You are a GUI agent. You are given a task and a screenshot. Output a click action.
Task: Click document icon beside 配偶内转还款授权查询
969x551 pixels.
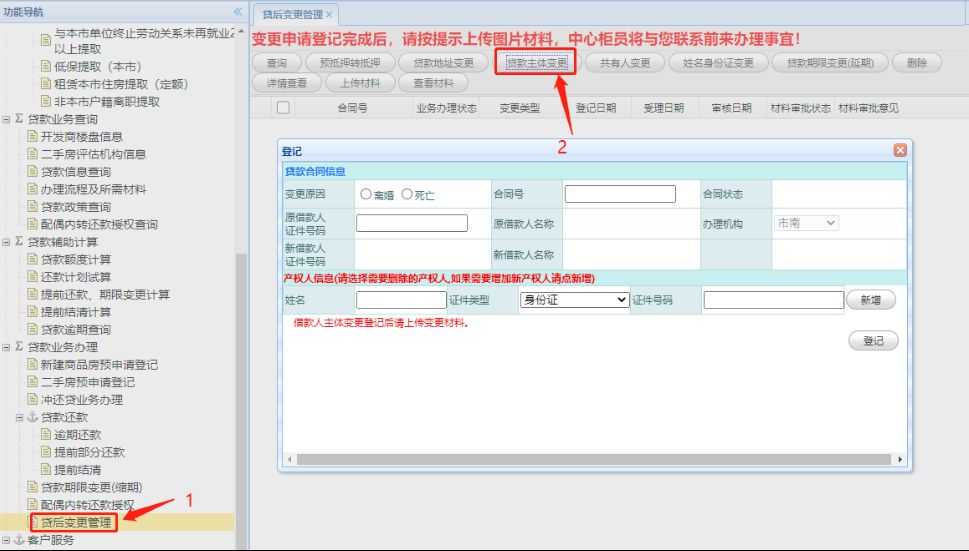coord(33,224)
